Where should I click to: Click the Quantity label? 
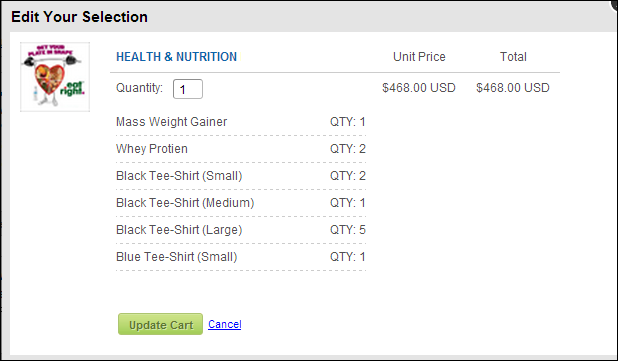coord(140,87)
